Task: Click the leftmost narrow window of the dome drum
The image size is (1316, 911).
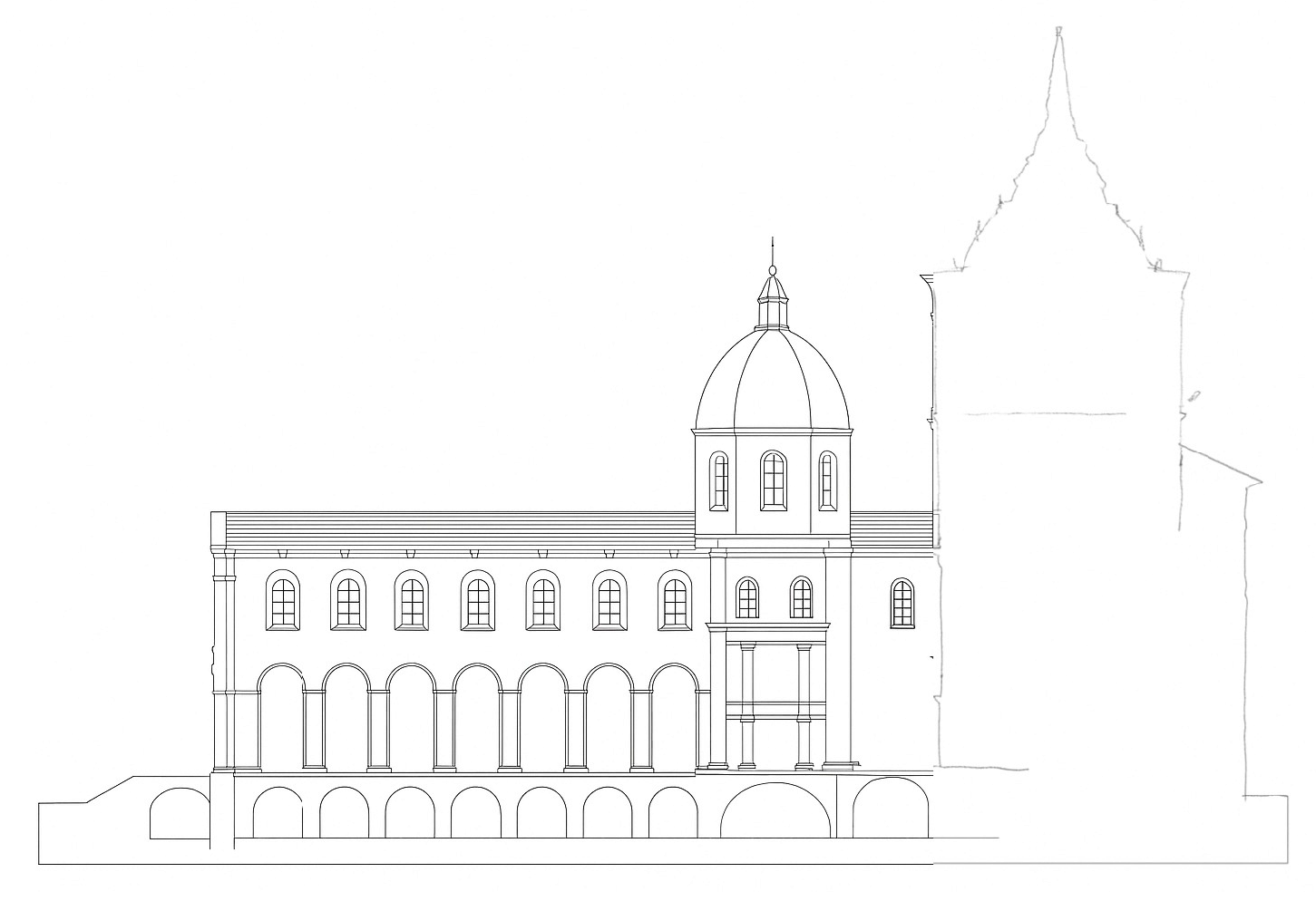Action: [x=720, y=481]
